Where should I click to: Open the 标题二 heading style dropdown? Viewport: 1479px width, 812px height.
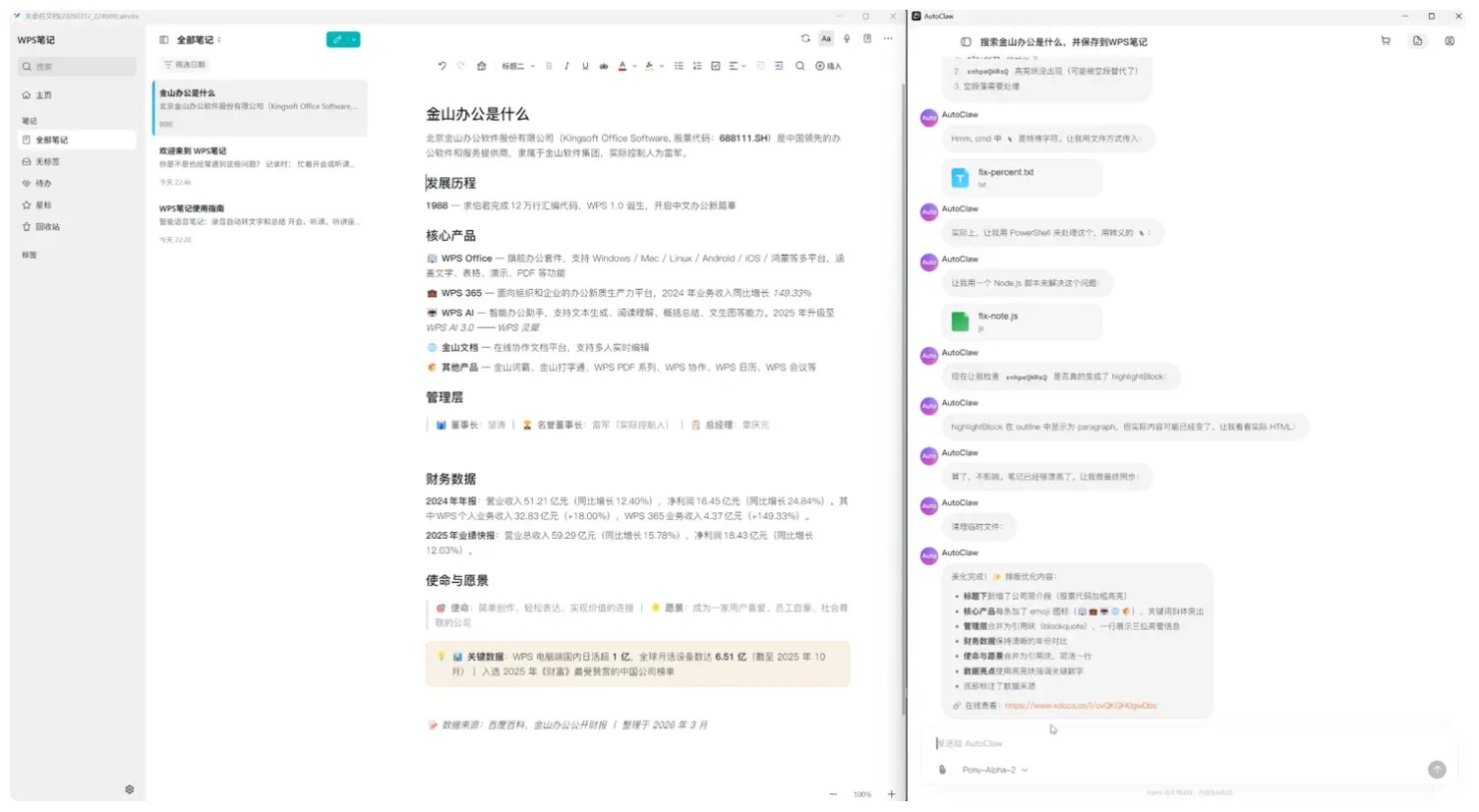pyautogui.click(x=518, y=66)
